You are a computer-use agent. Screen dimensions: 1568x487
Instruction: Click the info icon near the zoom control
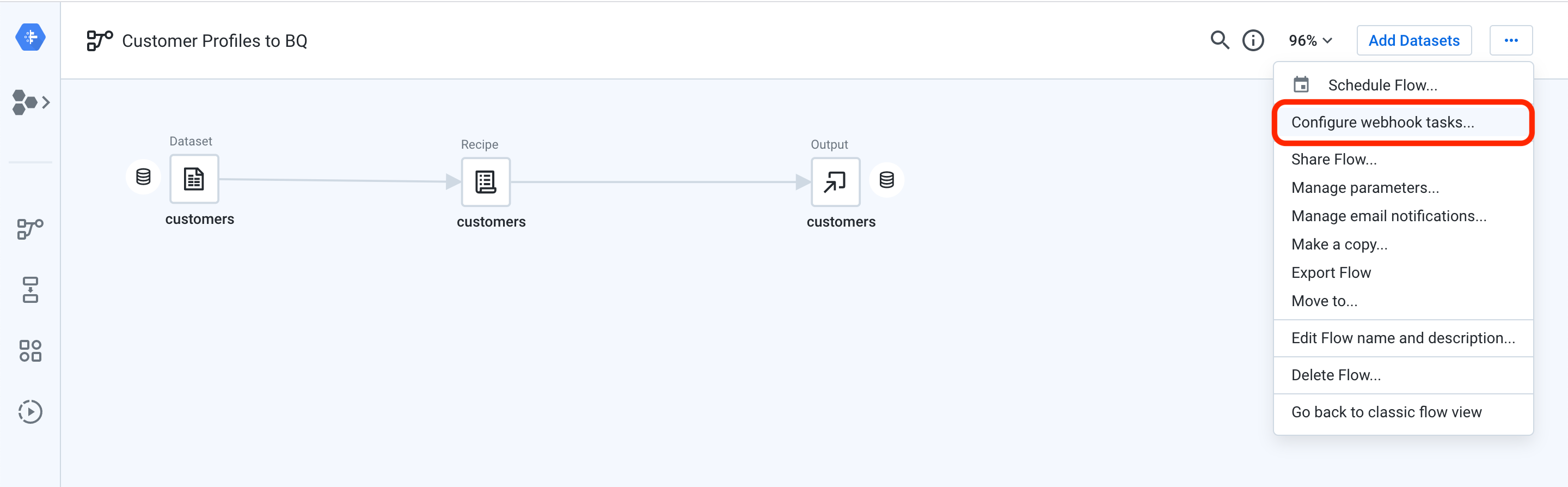pyautogui.click(x=1253, y=40)
